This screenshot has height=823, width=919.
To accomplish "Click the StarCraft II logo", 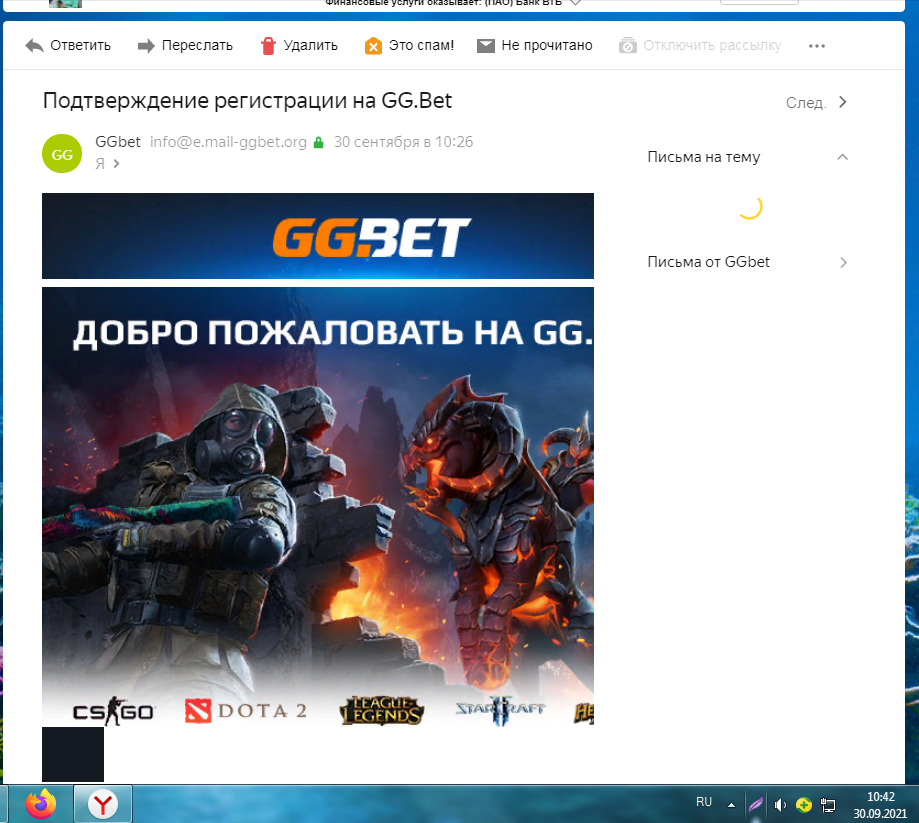I will tap(500, 710).
